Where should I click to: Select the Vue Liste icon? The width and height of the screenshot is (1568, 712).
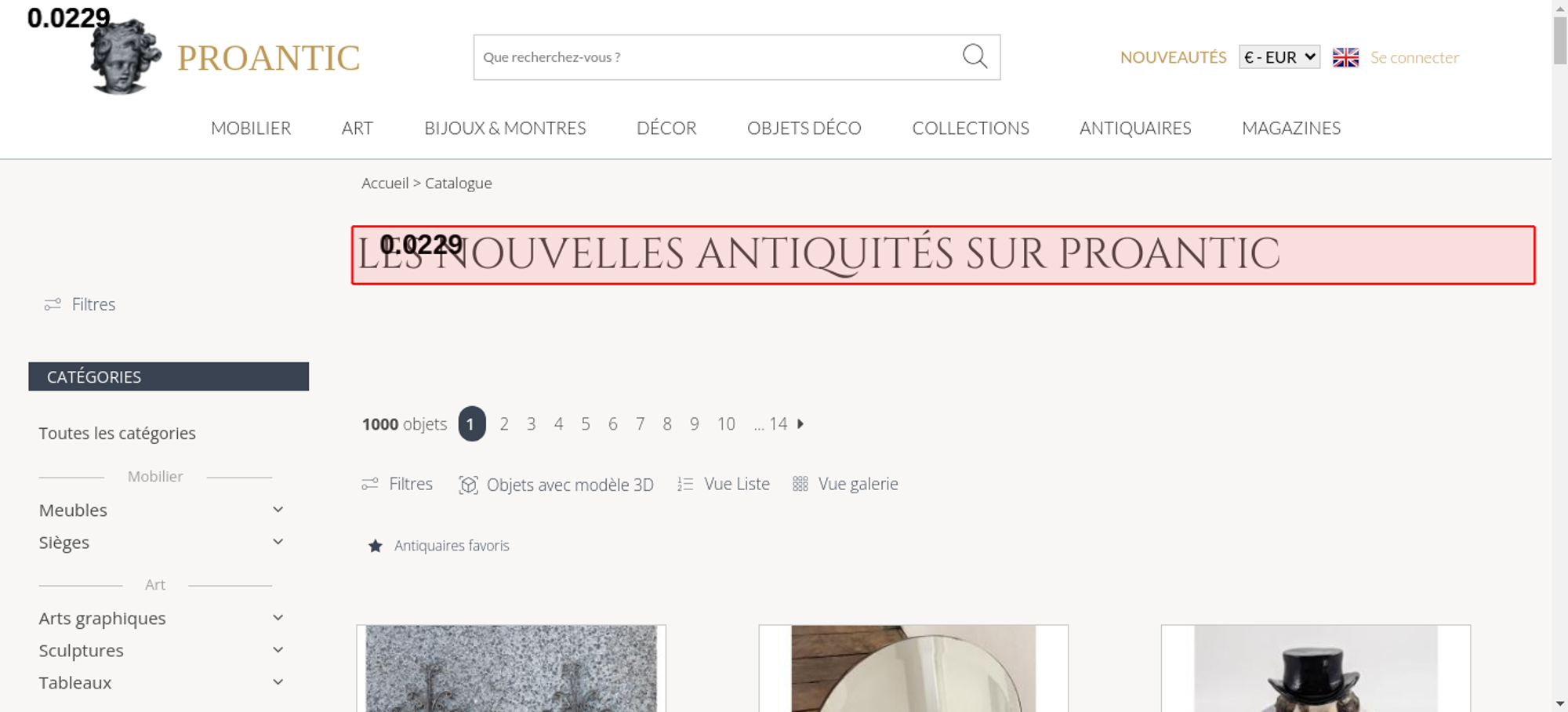tap(685, 485)
